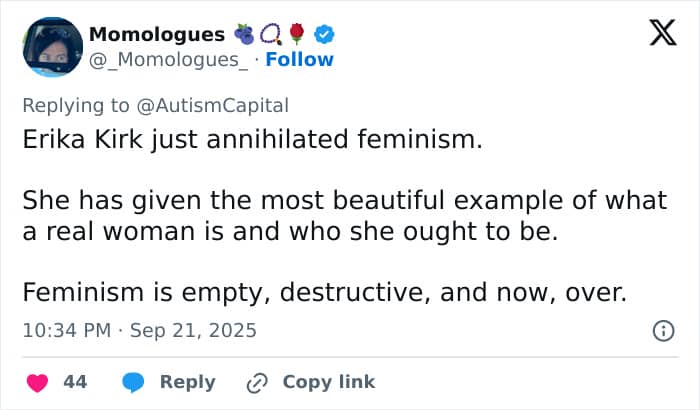Follow the Momologues account

[299, 60]
